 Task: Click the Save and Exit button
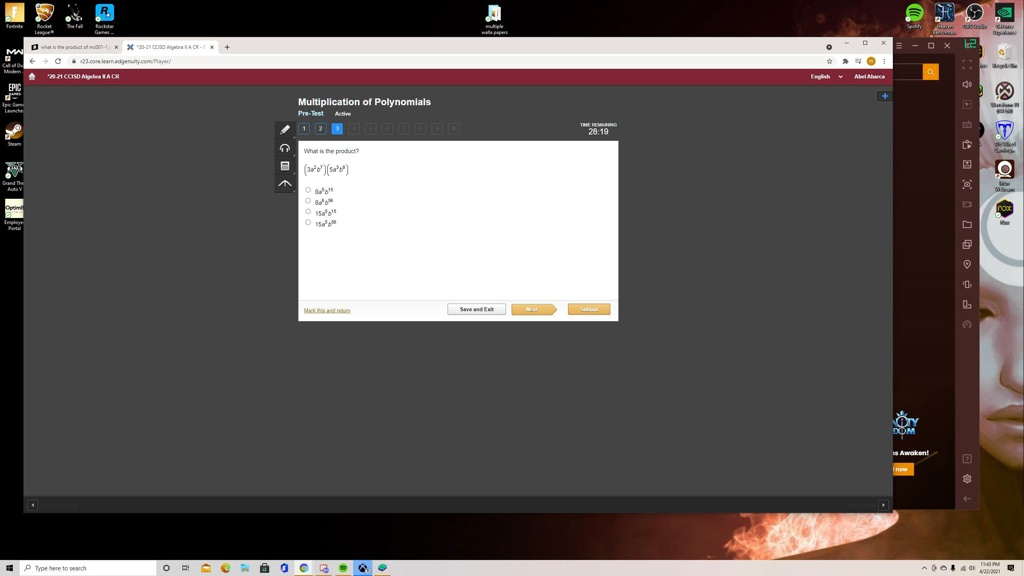[476, 309]
